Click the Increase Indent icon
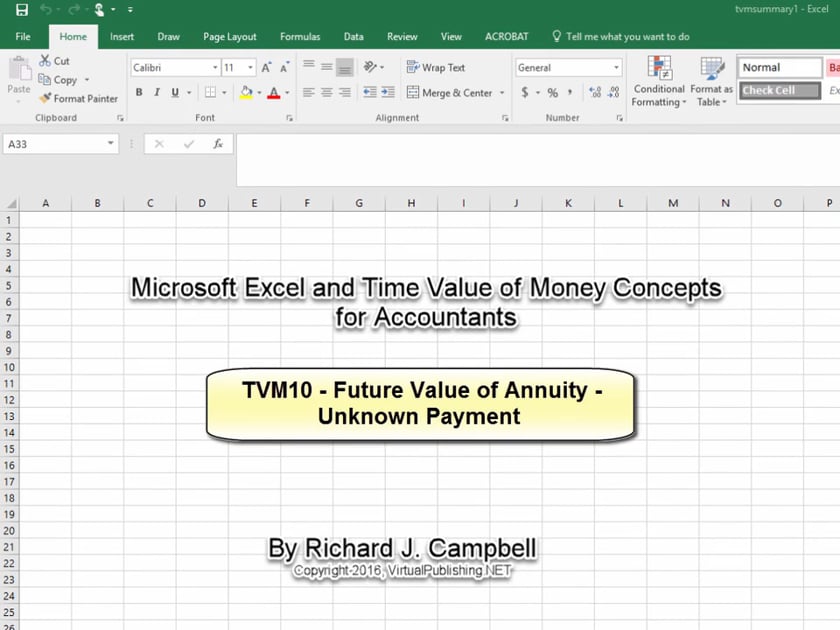 388,92
